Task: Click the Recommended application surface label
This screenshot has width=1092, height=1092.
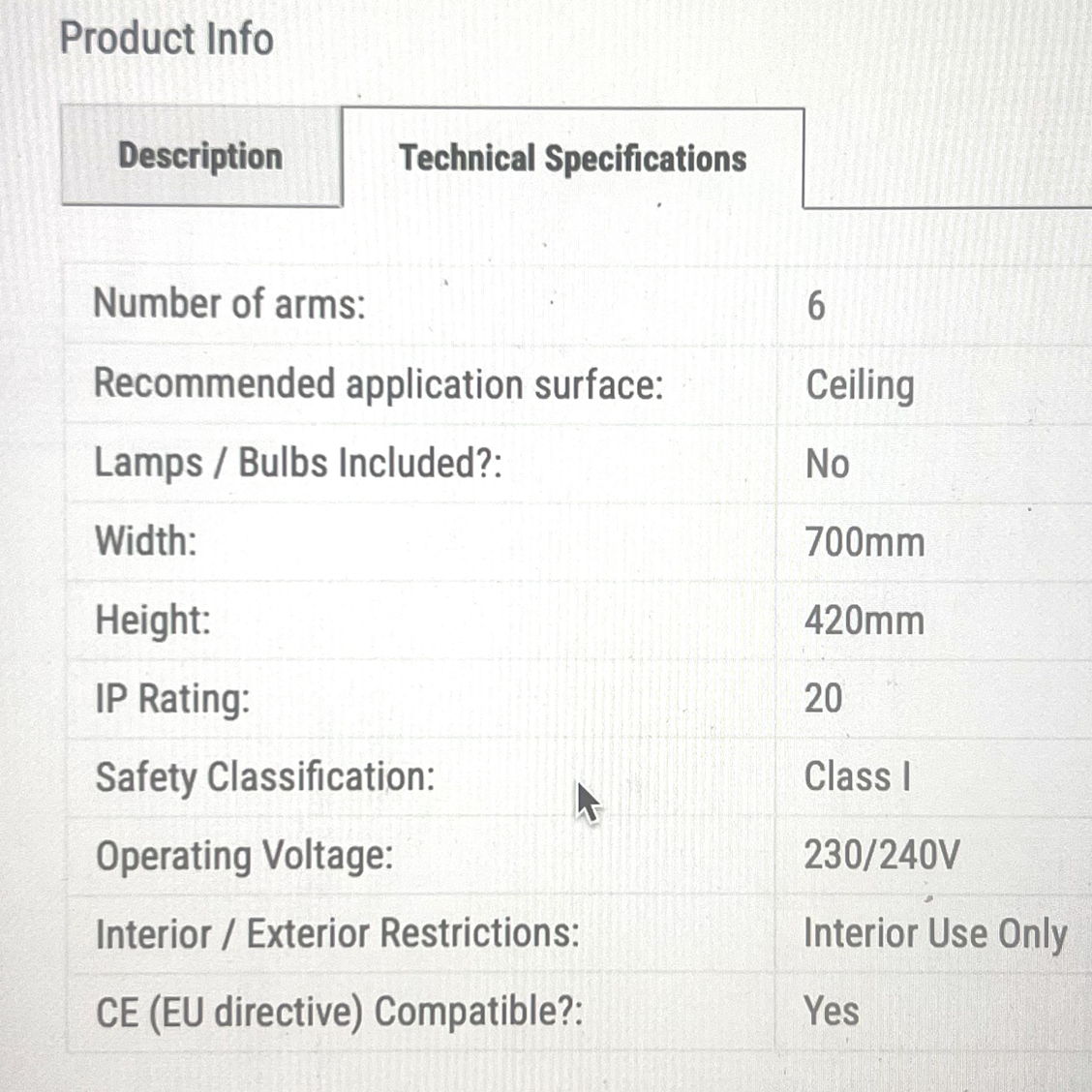Action: [379, 384]
